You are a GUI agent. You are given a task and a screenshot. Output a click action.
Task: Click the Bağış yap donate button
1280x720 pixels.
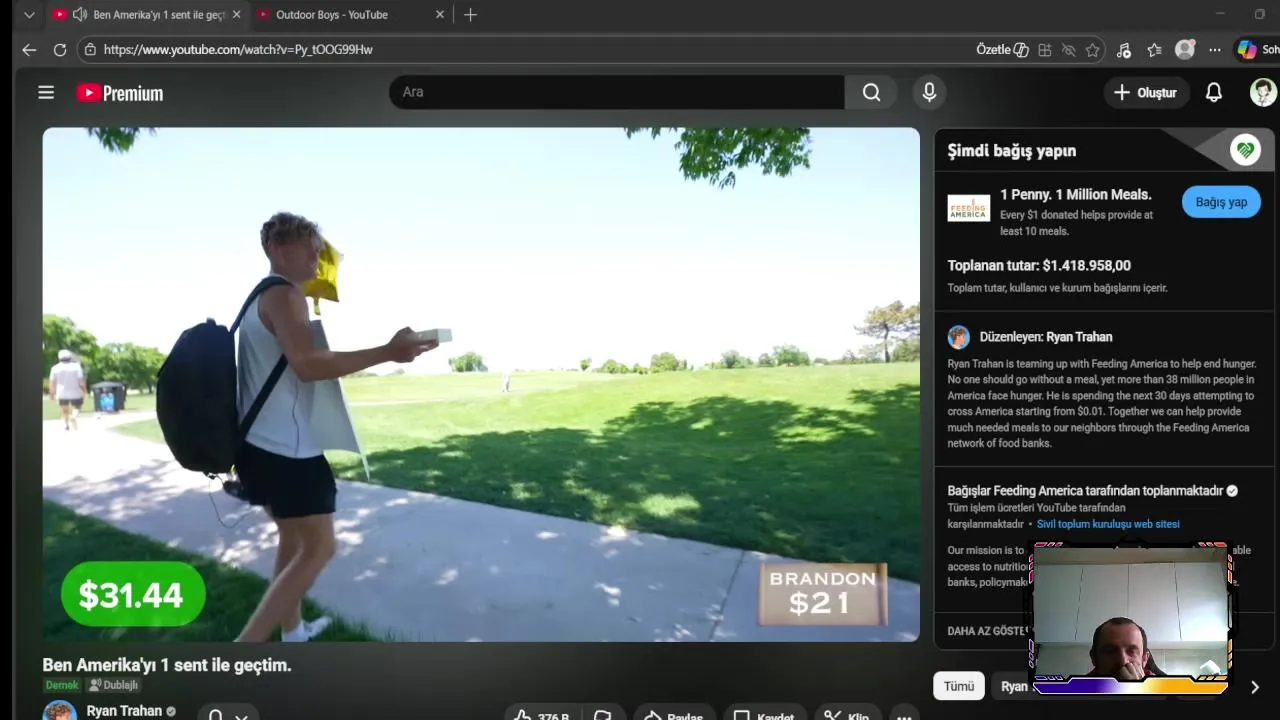(1221, 202)
